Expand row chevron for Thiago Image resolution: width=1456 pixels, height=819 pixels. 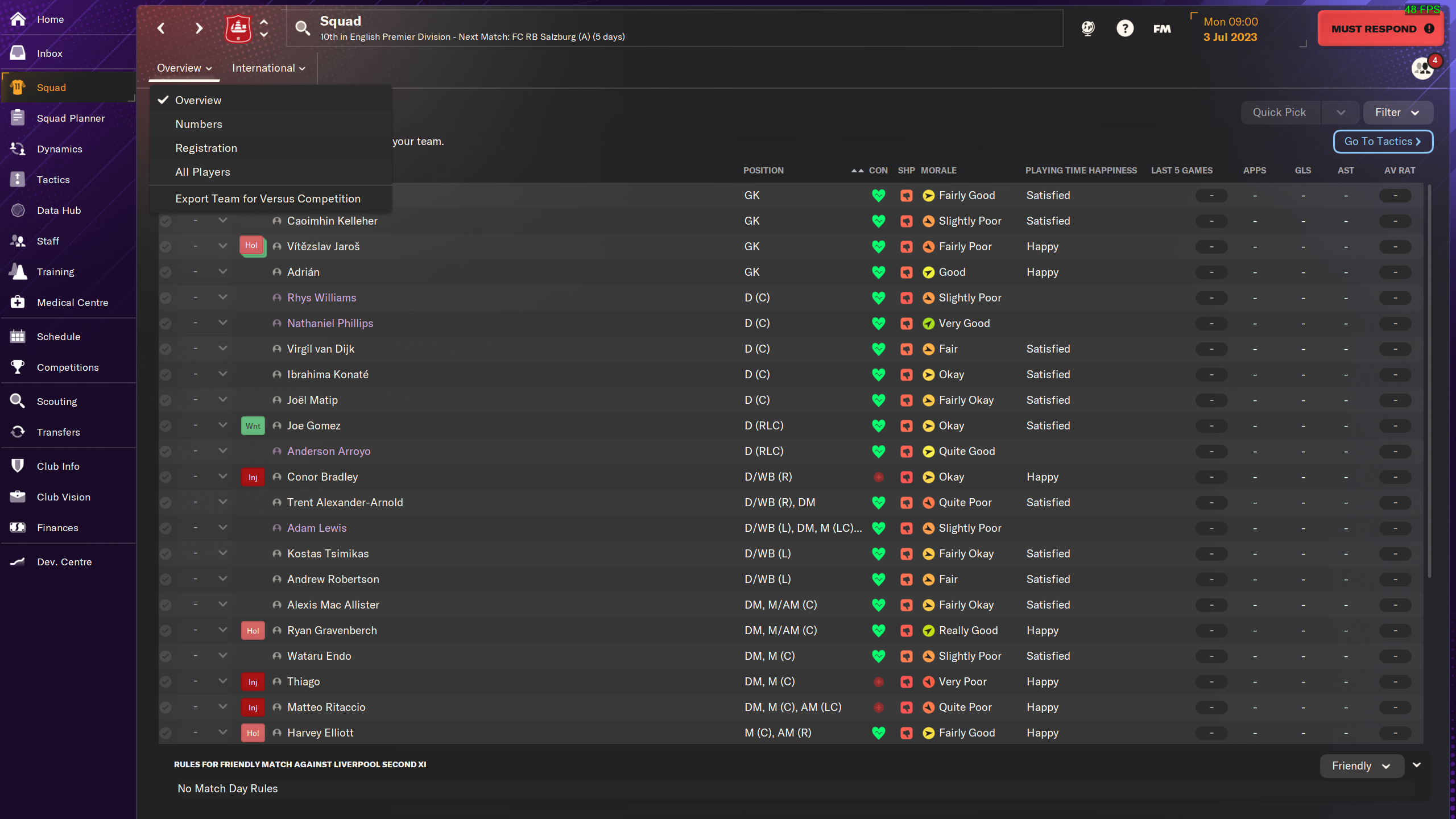tap(223, 681)
